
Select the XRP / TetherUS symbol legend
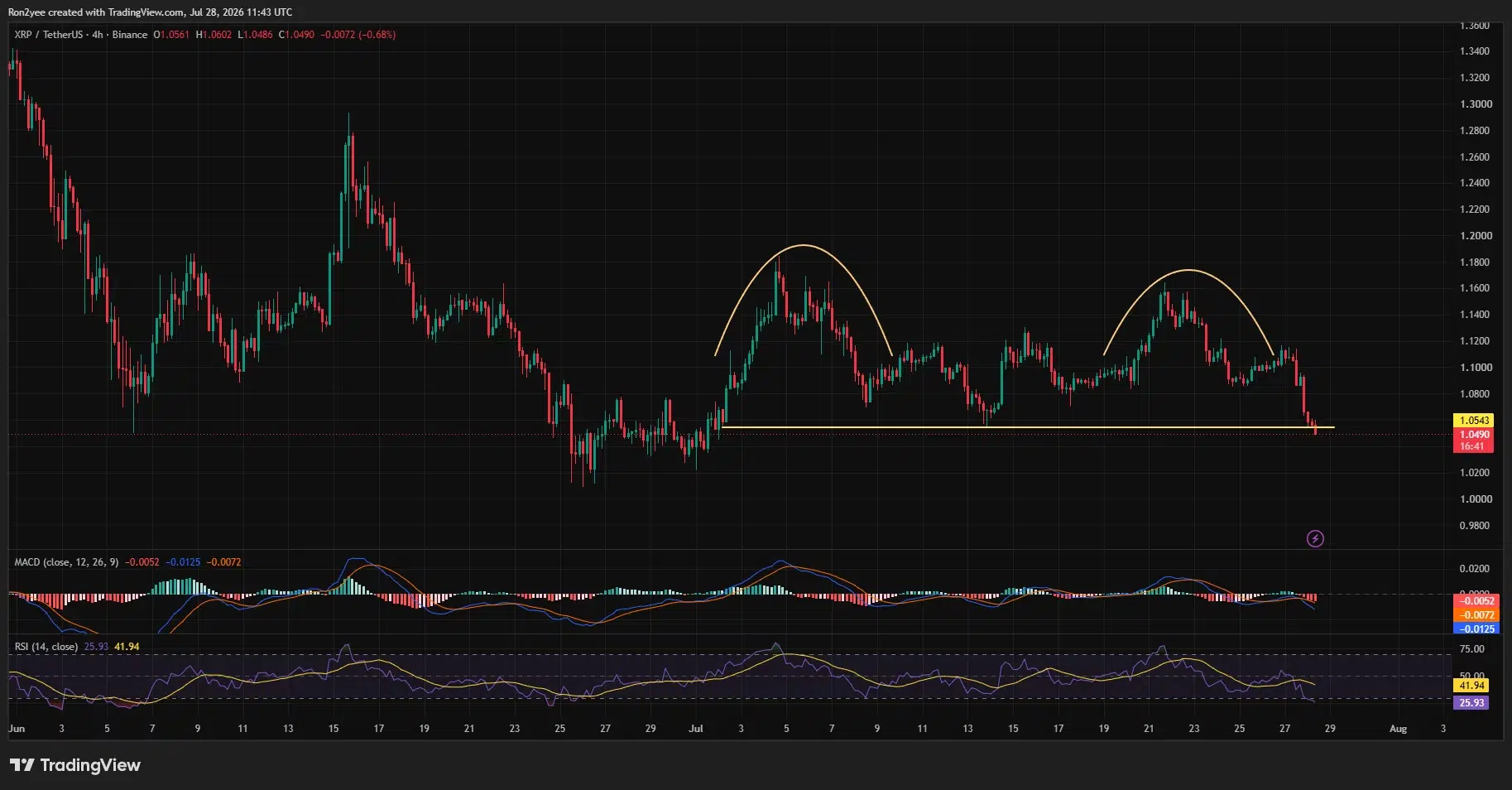pyautogui.click(x=81, y=35)
